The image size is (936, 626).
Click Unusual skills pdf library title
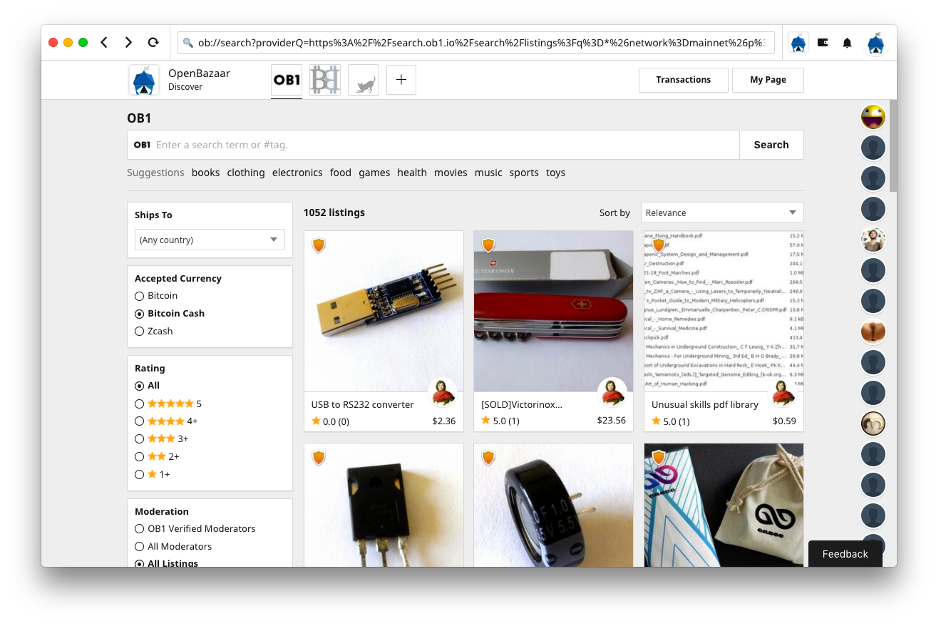(x=704, y=405)
